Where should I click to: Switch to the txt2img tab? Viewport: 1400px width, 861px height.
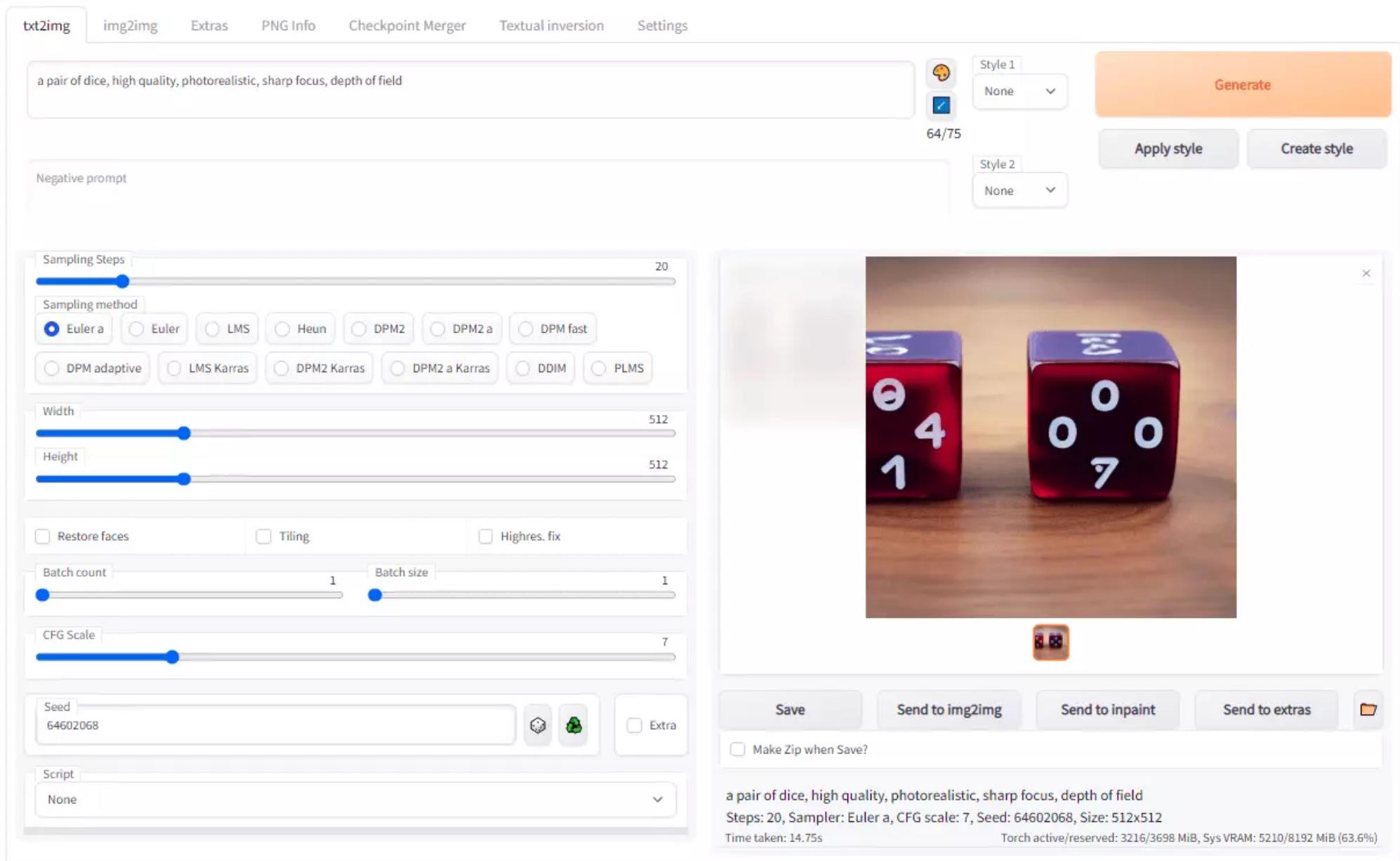click(x=46, y=25)
